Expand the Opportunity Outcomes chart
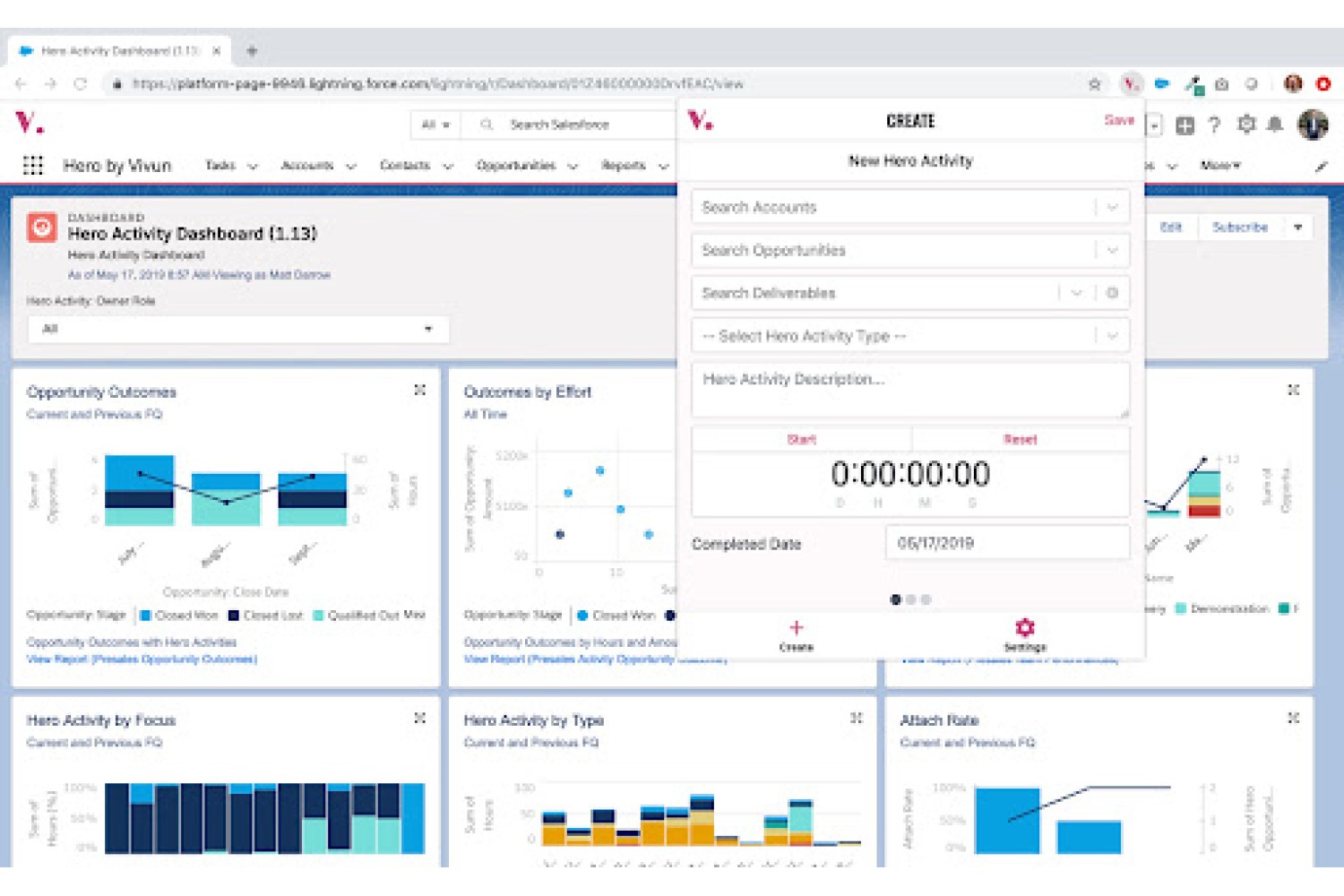 419,390
